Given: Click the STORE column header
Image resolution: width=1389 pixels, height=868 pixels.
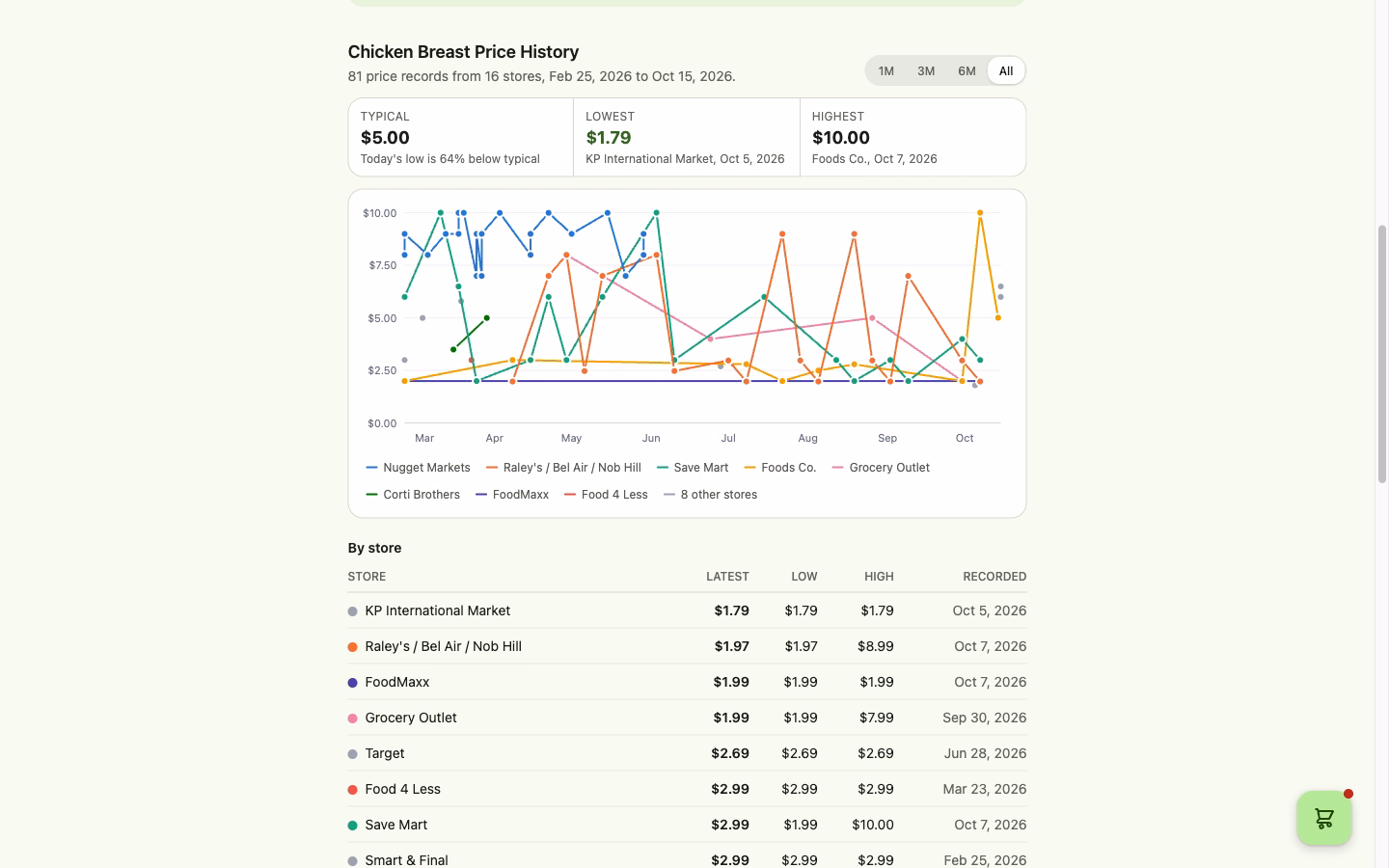Looking at the screenshot, I should click(x=367, y=577).
